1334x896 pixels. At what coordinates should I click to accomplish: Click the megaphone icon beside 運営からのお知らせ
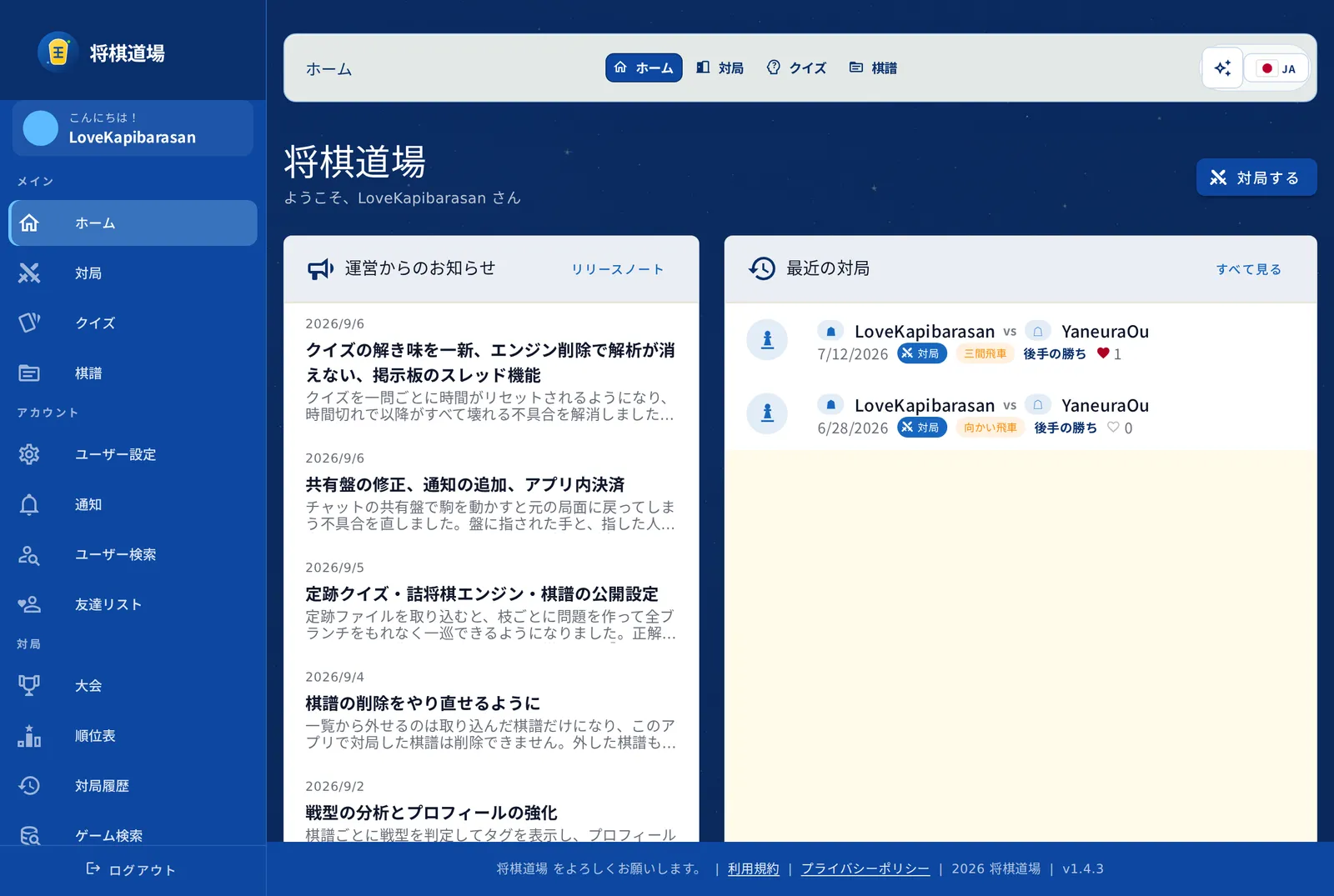click(320, 268)
